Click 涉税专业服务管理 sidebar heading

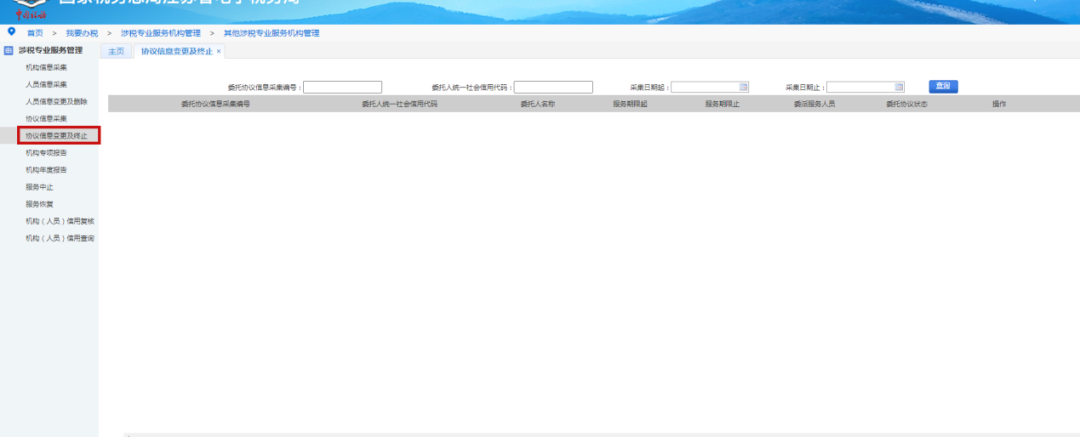(x=50, y=50)
